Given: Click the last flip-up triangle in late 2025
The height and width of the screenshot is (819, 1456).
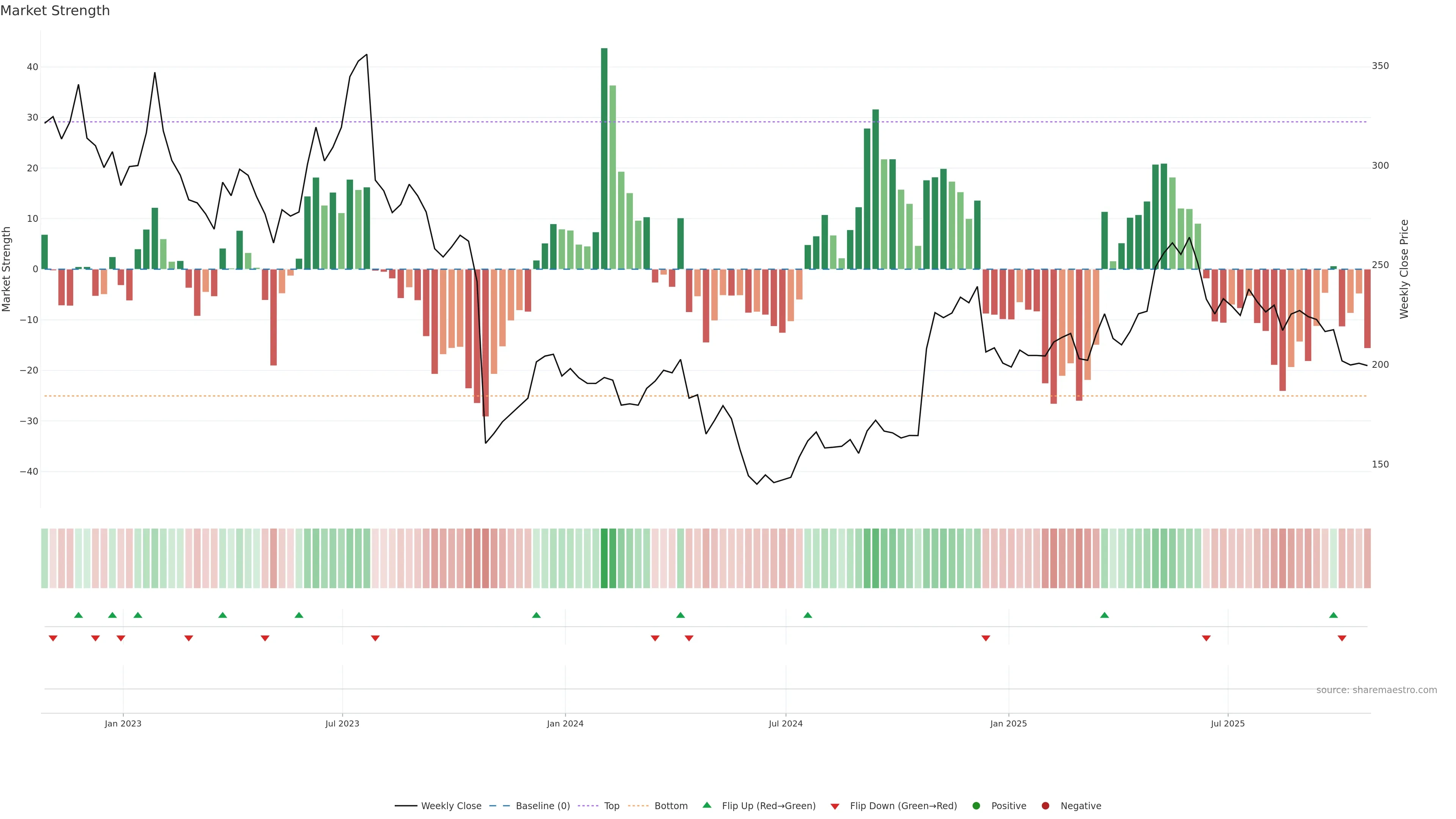Looking at the screenshot, I should [1334, 615].
